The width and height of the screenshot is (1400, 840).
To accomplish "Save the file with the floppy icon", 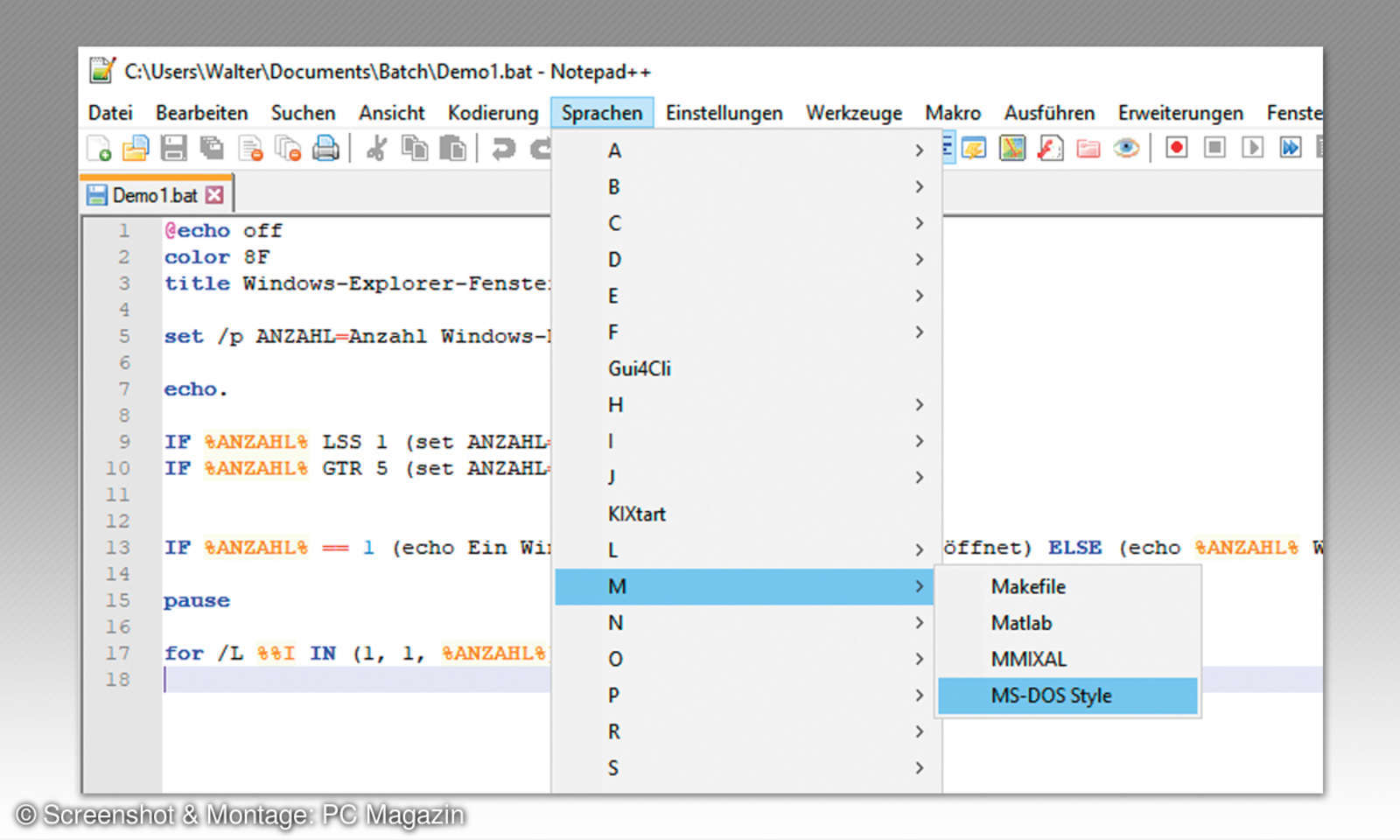I will coord(173,149).
